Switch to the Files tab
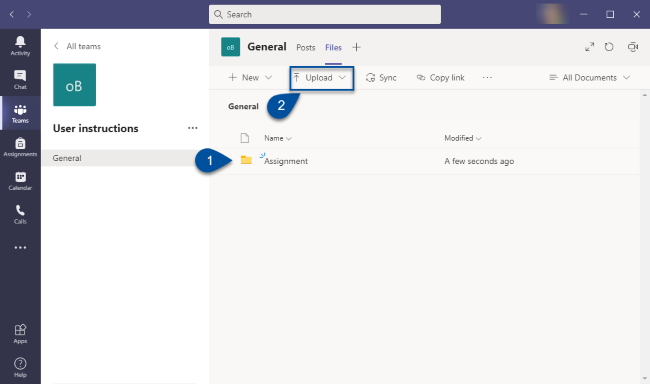The width and height of the screenshot is (650, 384). tap(333, 48)
